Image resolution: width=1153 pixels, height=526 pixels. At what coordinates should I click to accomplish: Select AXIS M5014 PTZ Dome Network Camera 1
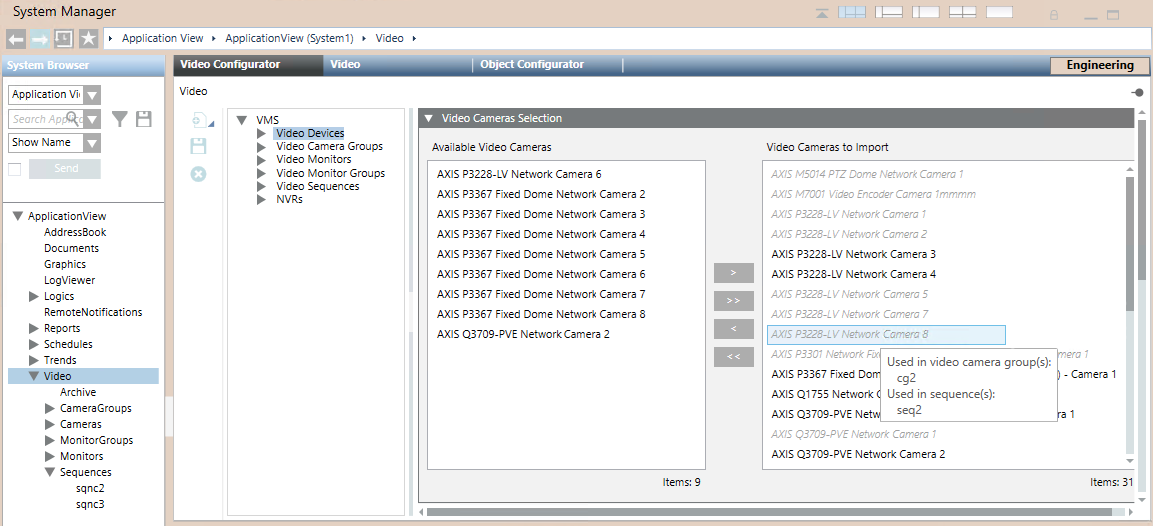pos(868,174)
